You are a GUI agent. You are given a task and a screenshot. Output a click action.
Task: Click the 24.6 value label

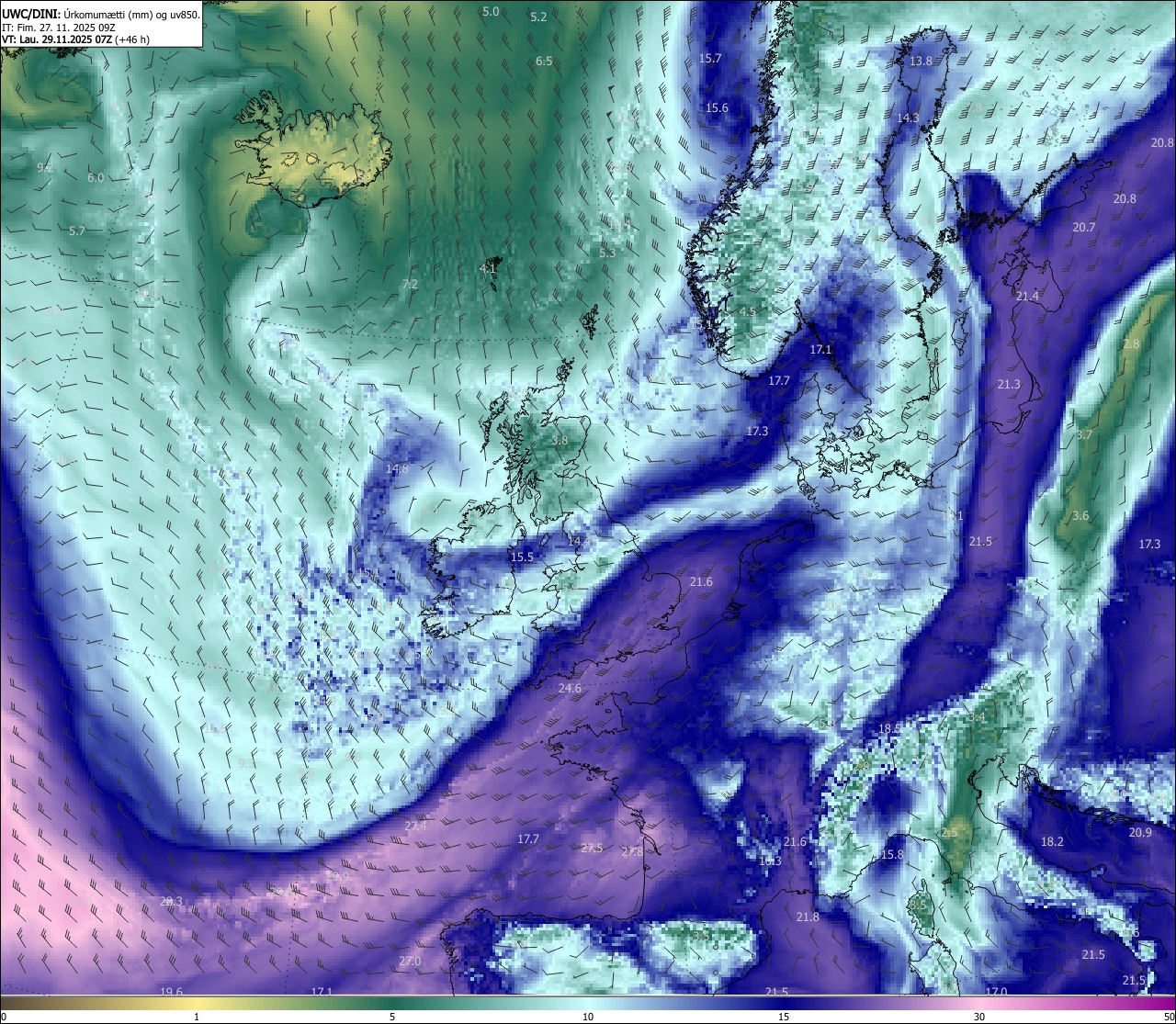tap(570, 688)
